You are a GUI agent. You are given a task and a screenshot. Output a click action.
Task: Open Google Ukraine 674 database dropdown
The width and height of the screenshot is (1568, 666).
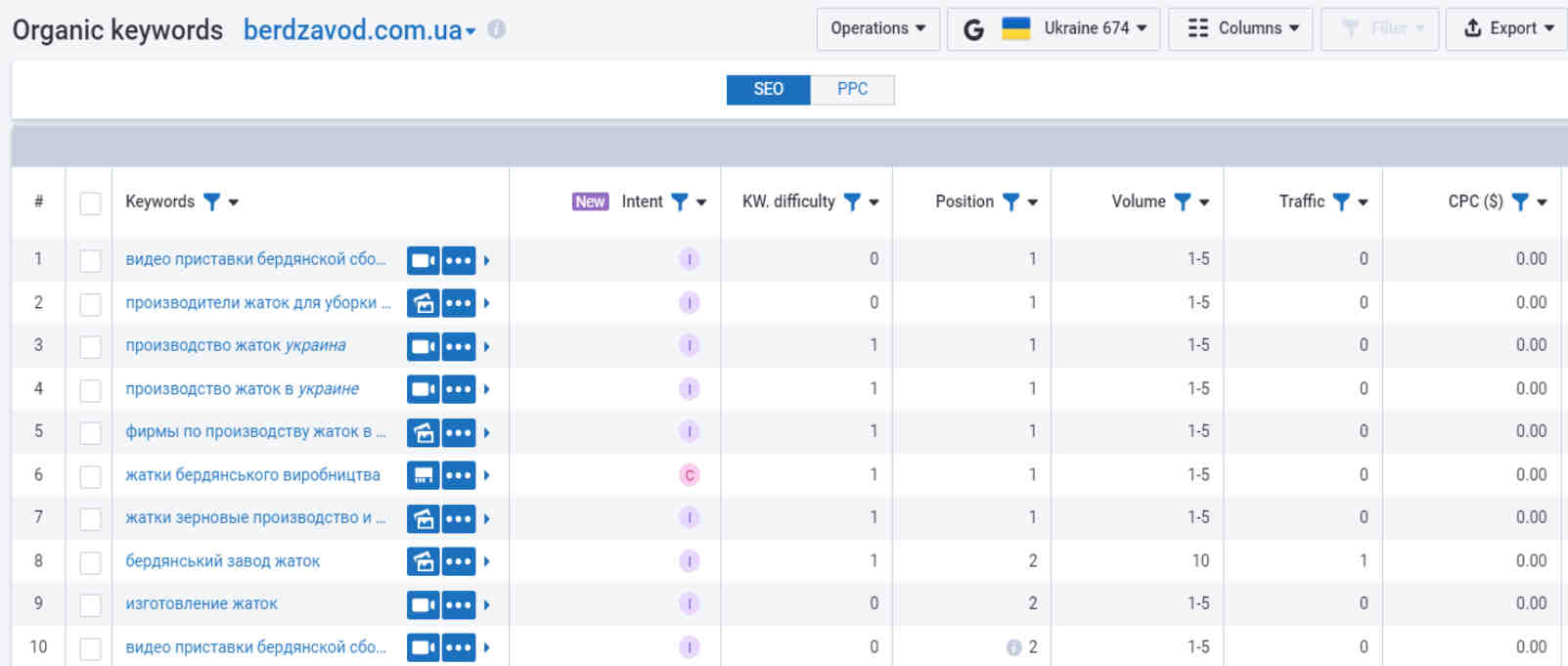pos(1053,28)
